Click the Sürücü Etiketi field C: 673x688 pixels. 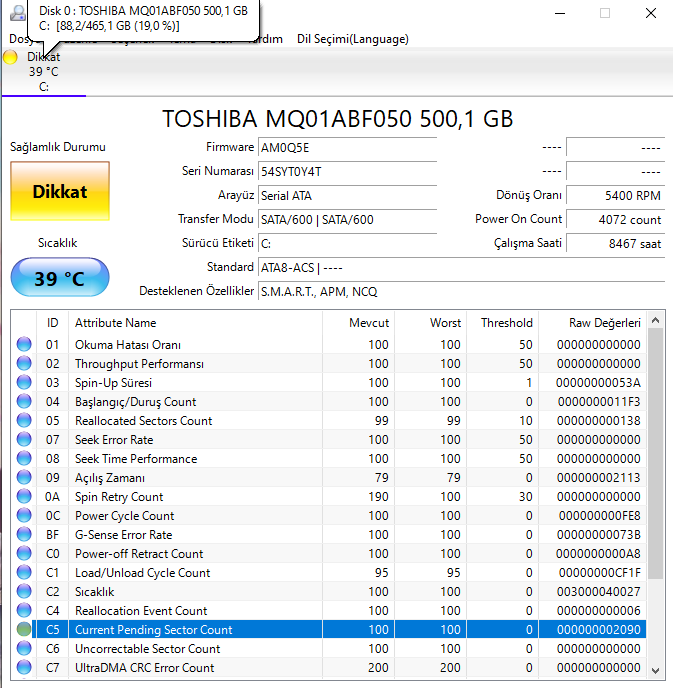point(347,244)
